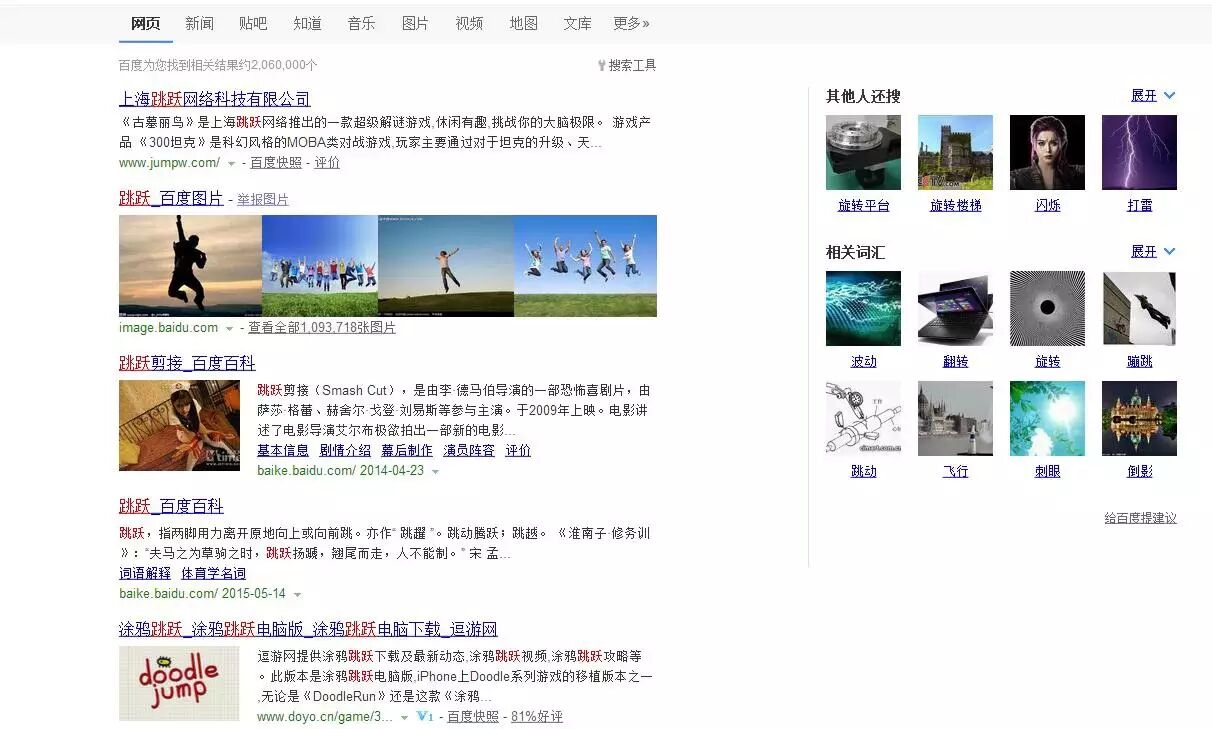
Task: Click 旋转楼梯 label link
Action: (956, 205)
